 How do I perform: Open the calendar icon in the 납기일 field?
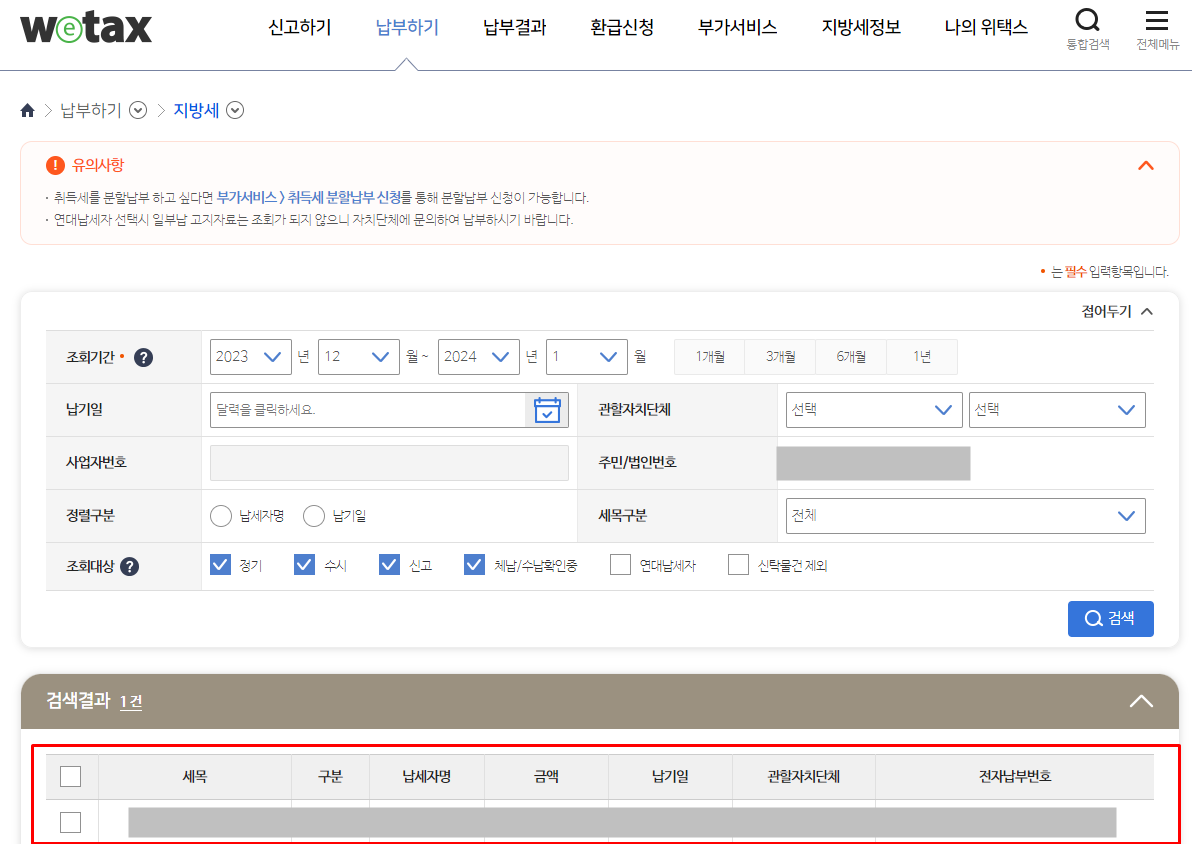tap(546, 409)
